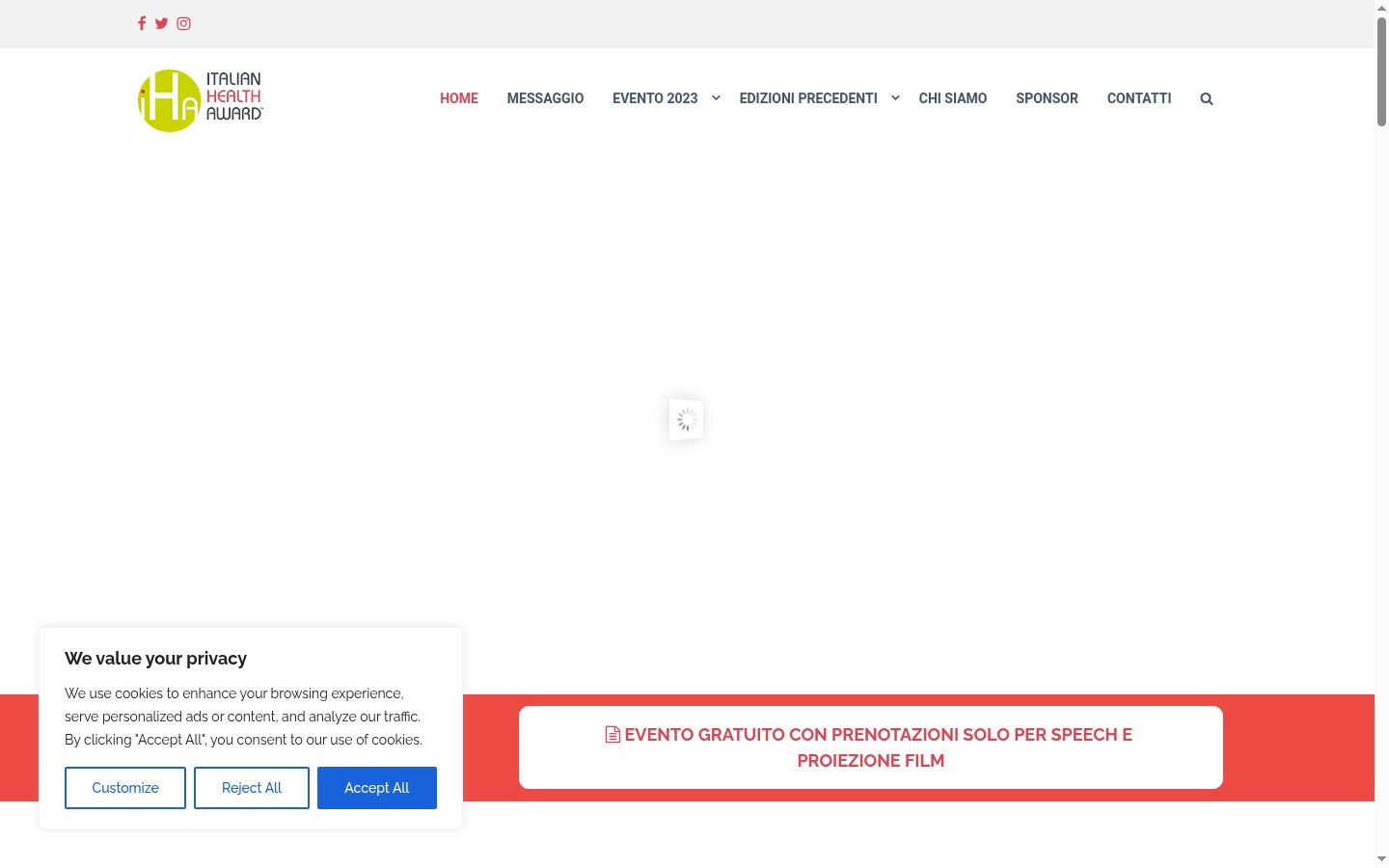Open the Sponsor menu item
Screen dimensions: 1389x868
coord(1047,98)
